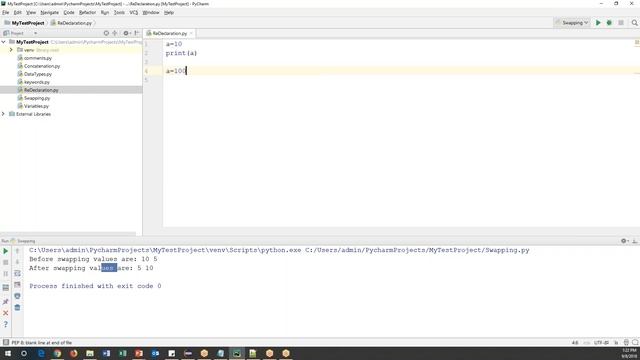
Task: Hide the Project panel with hide icon
Action: click(136, 33)
